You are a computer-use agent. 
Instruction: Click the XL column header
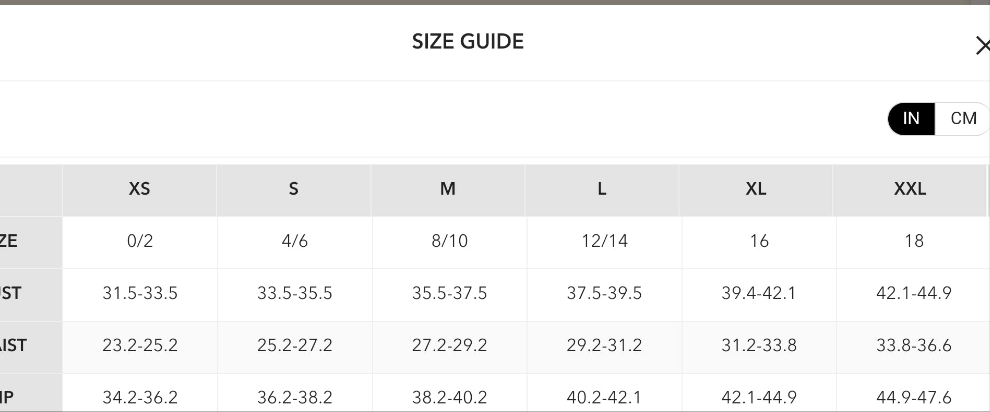click(x=756, y=189)
